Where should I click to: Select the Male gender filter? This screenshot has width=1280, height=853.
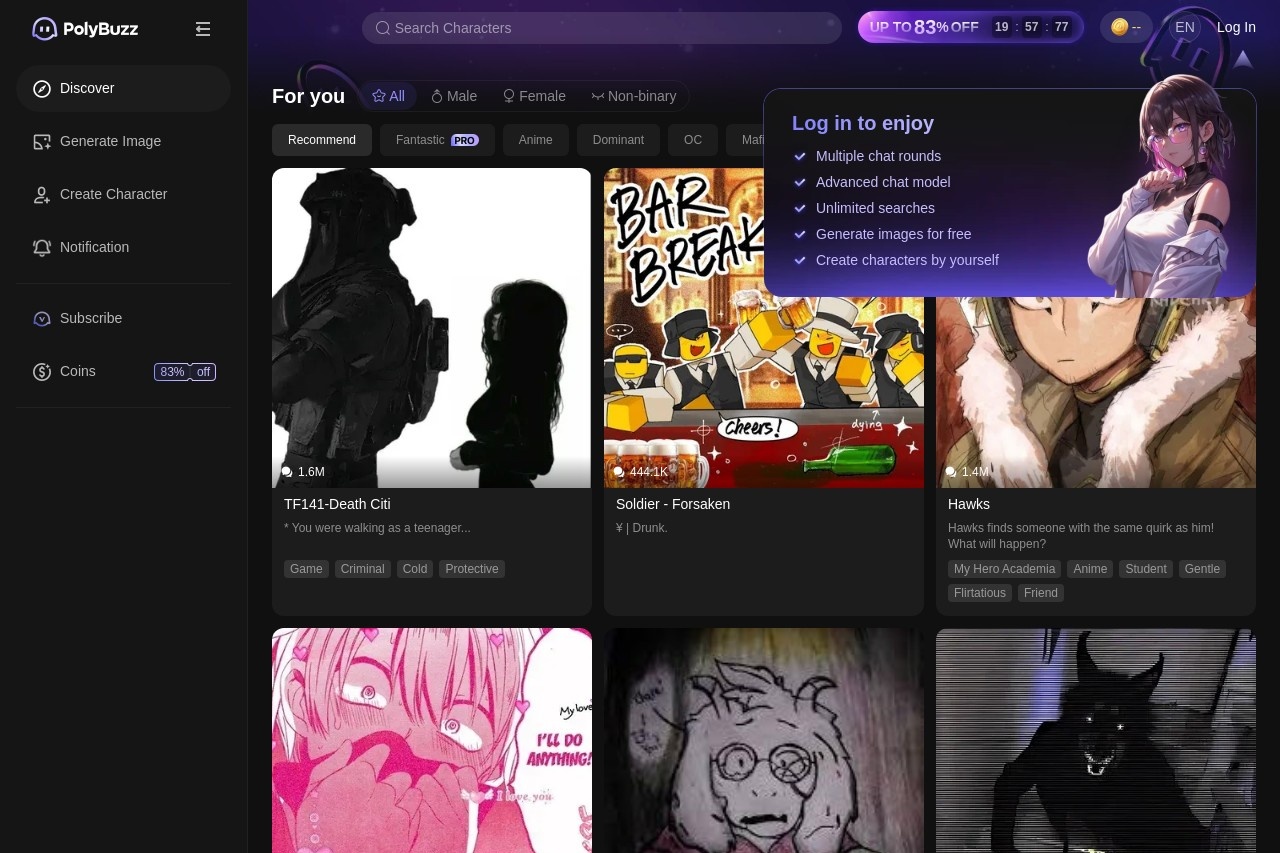pyautogui.click(x=454, y=96)
